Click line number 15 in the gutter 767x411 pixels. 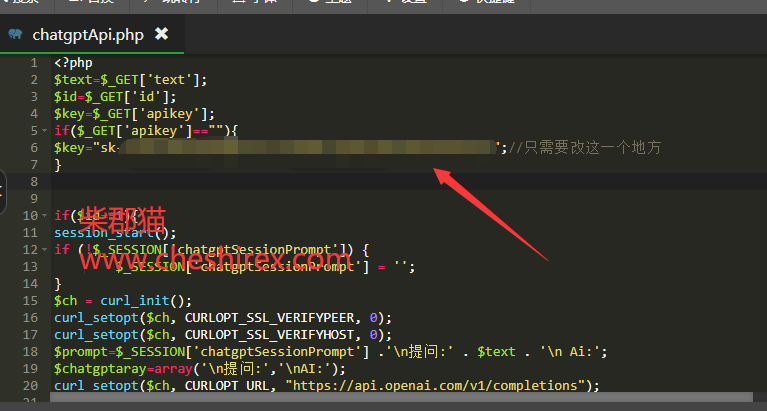30,300
